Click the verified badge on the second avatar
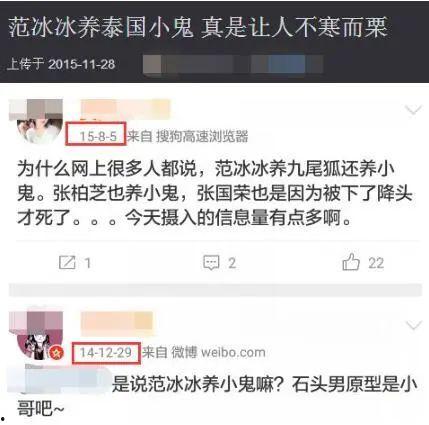This screenshot has height=425, width=429. [x=56, y=353]
